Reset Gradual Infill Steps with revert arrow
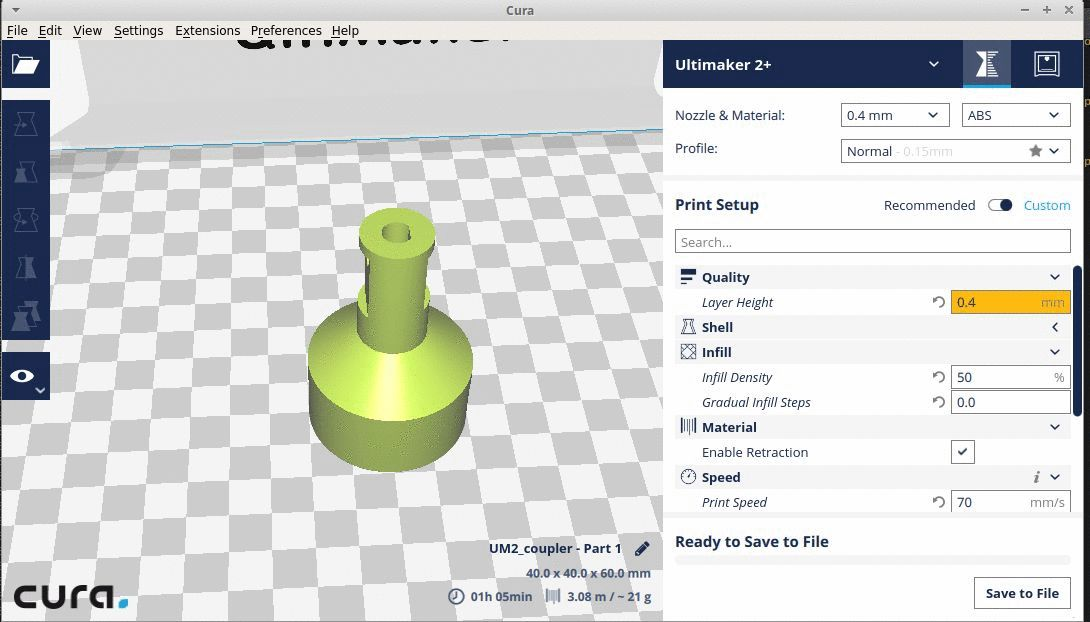The height and width of the screenshot is (622, 1090). coord(938,402)
